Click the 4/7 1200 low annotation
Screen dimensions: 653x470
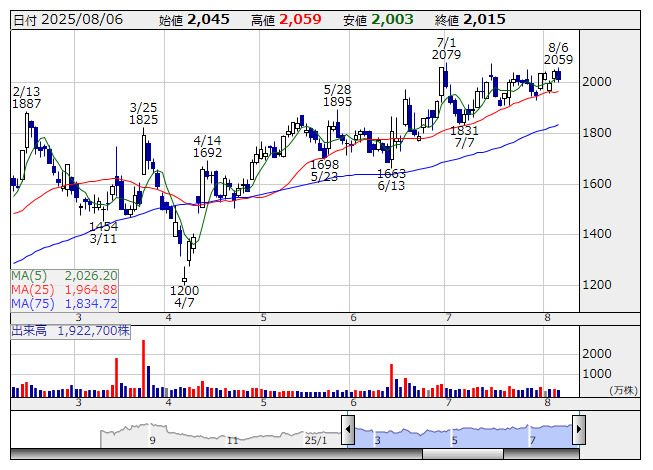[x=184, y=295]
